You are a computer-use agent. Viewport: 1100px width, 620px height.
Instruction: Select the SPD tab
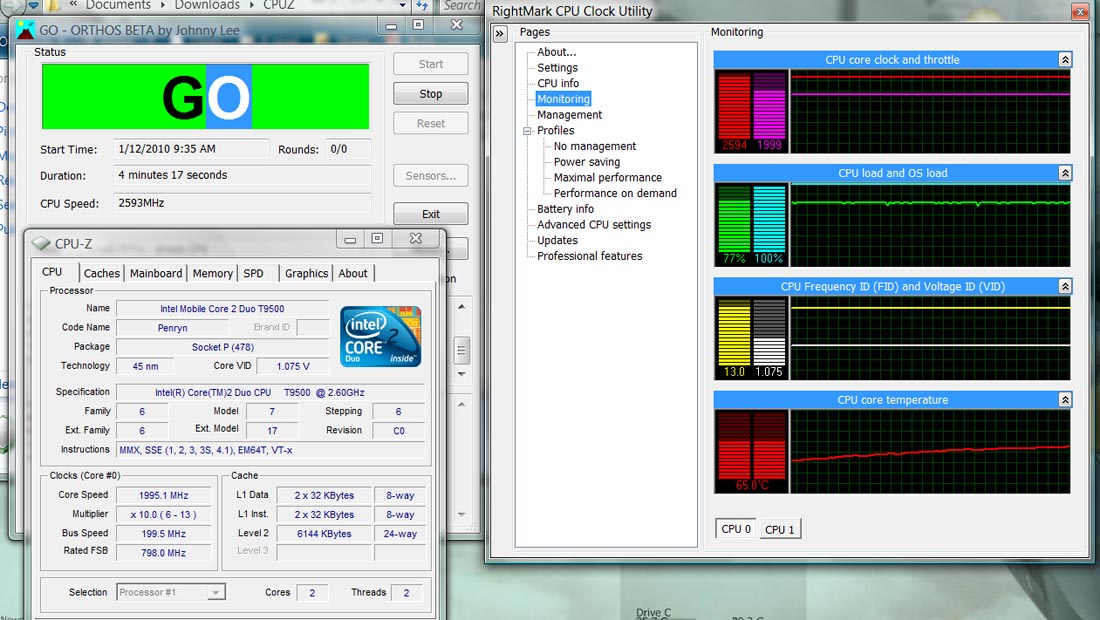coord(253,274)
